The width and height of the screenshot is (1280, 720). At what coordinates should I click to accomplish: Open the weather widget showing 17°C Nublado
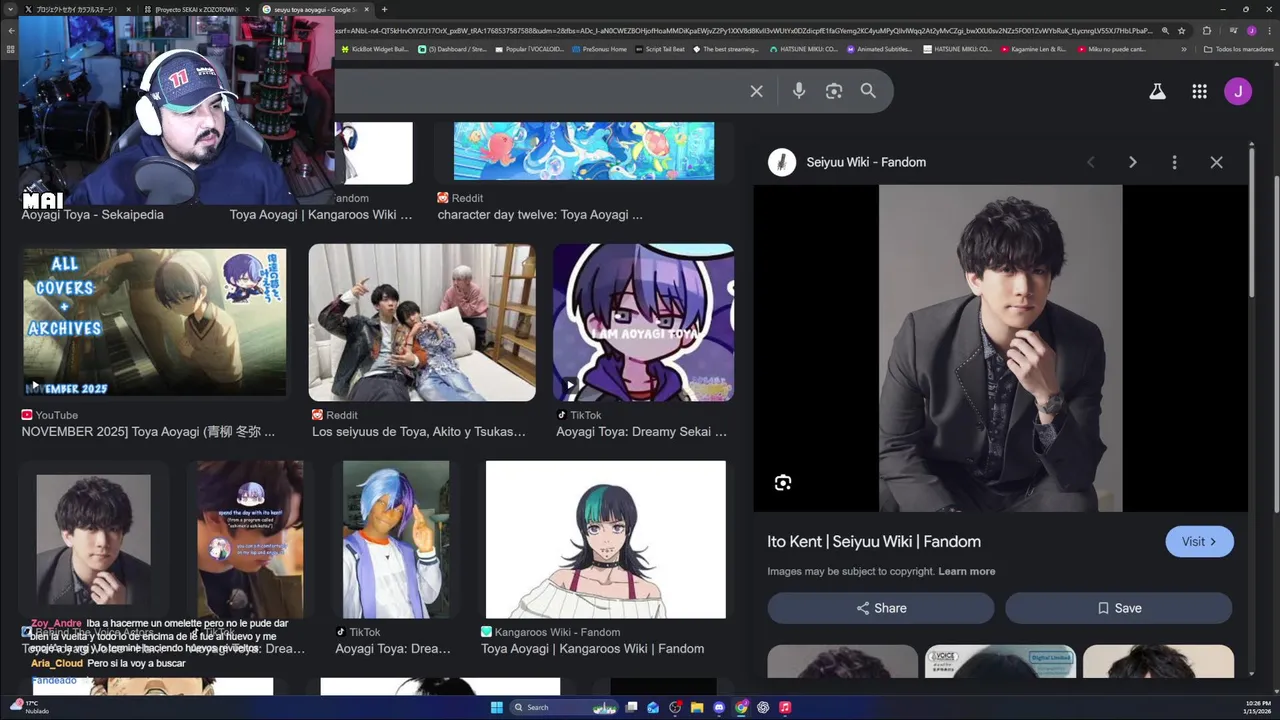pyautogui.click(x=28, y=707)
